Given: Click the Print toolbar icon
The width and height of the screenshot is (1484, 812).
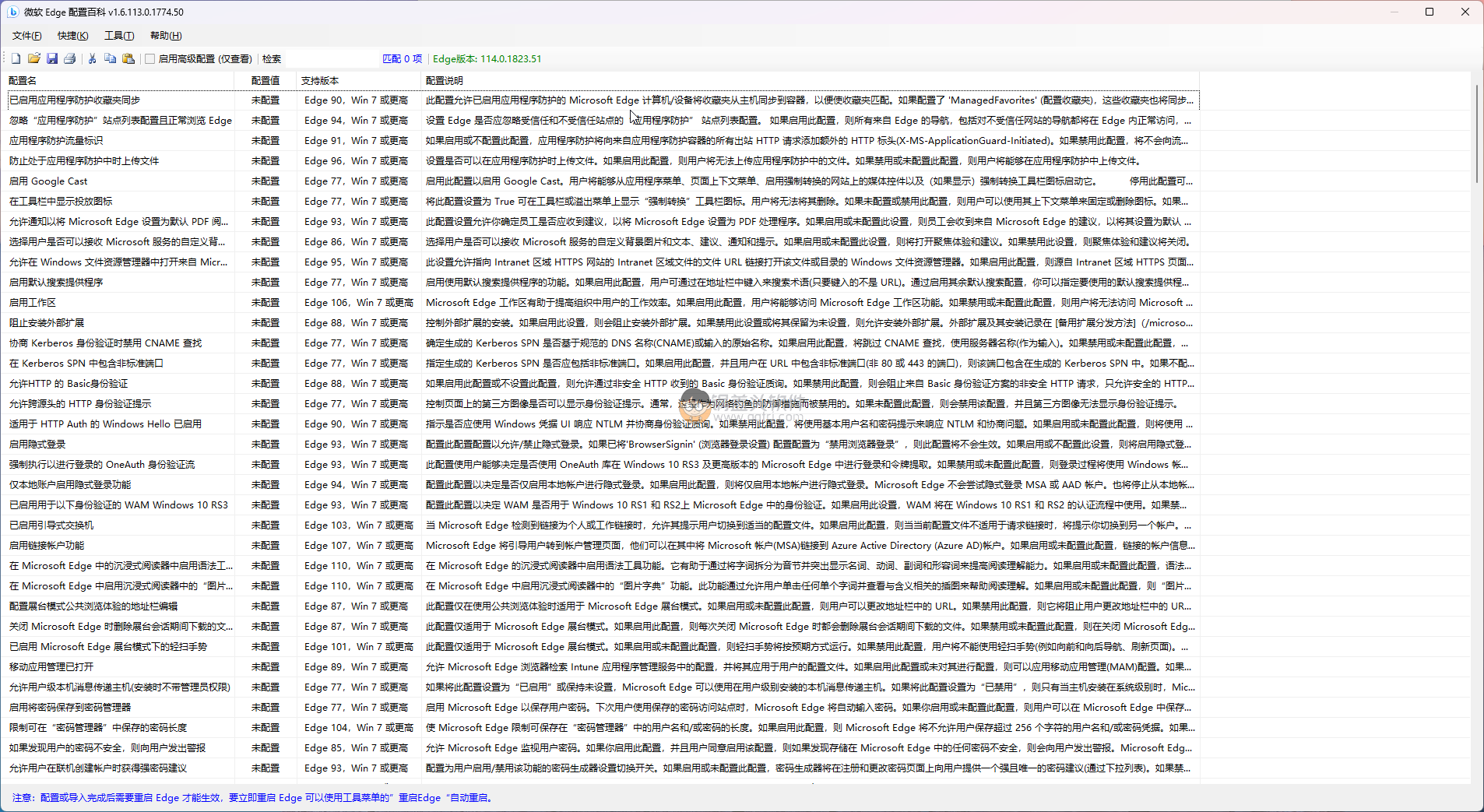Looking at the screenshot, I should coord(70,58).
